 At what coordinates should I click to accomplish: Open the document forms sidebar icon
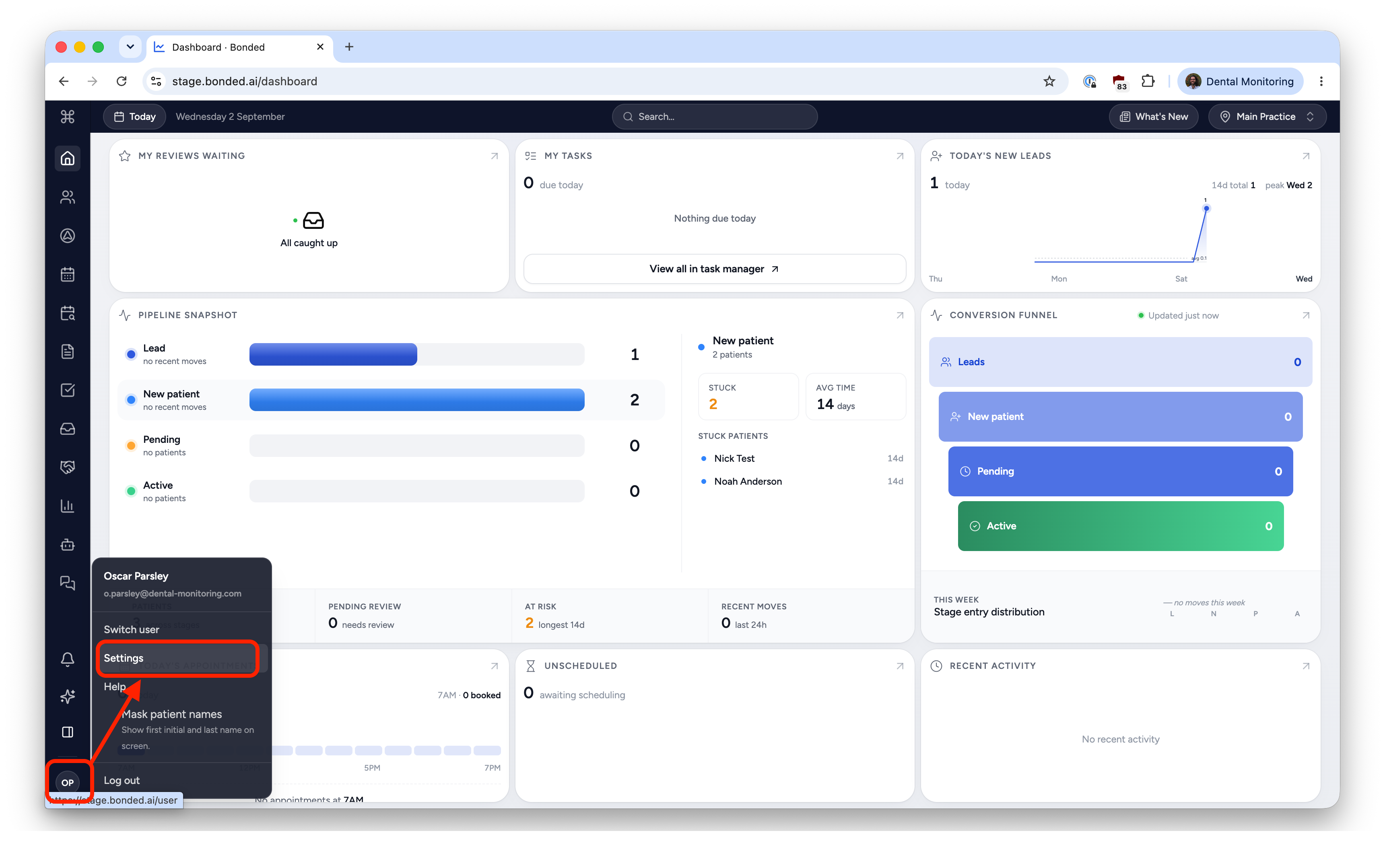(68, 351)
